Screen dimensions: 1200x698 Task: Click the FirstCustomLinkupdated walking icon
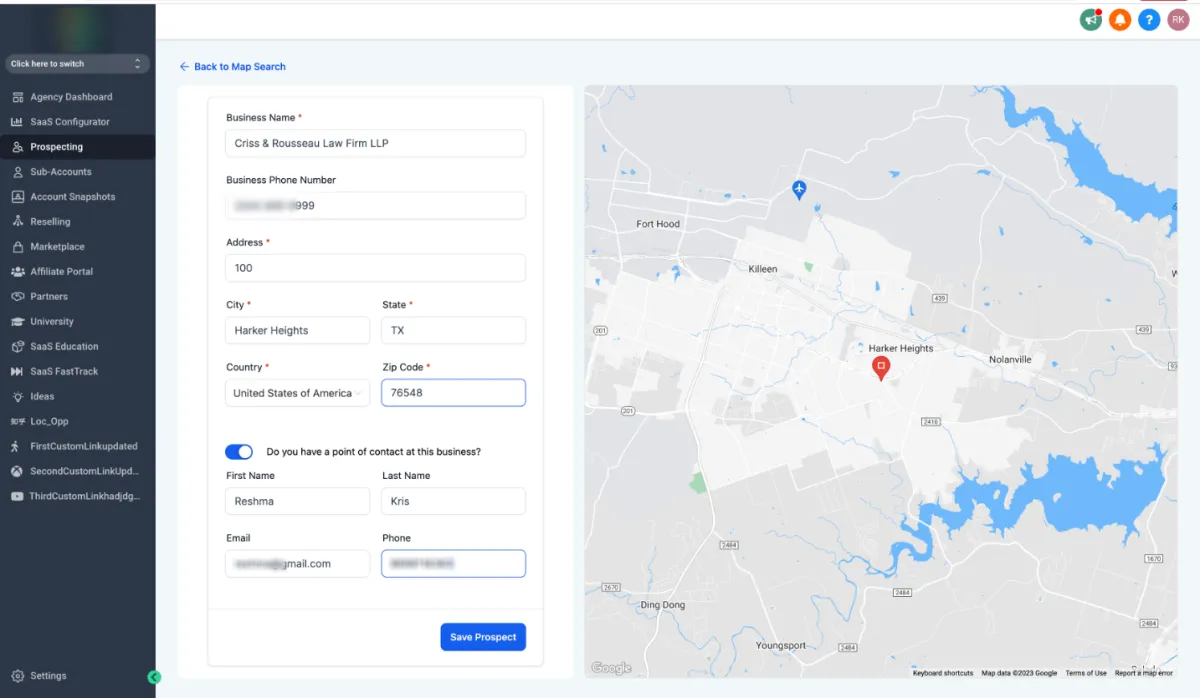[x=17, y=447]
